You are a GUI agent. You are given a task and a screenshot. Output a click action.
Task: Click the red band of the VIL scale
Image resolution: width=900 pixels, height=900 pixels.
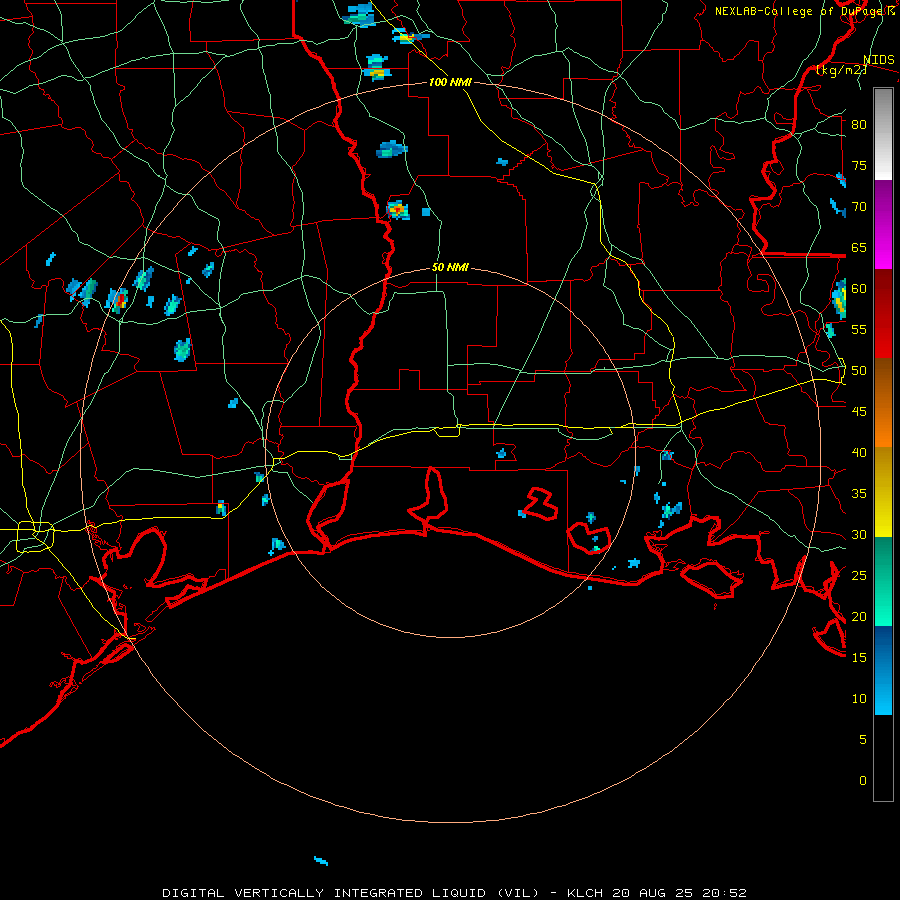click(883, 313)
